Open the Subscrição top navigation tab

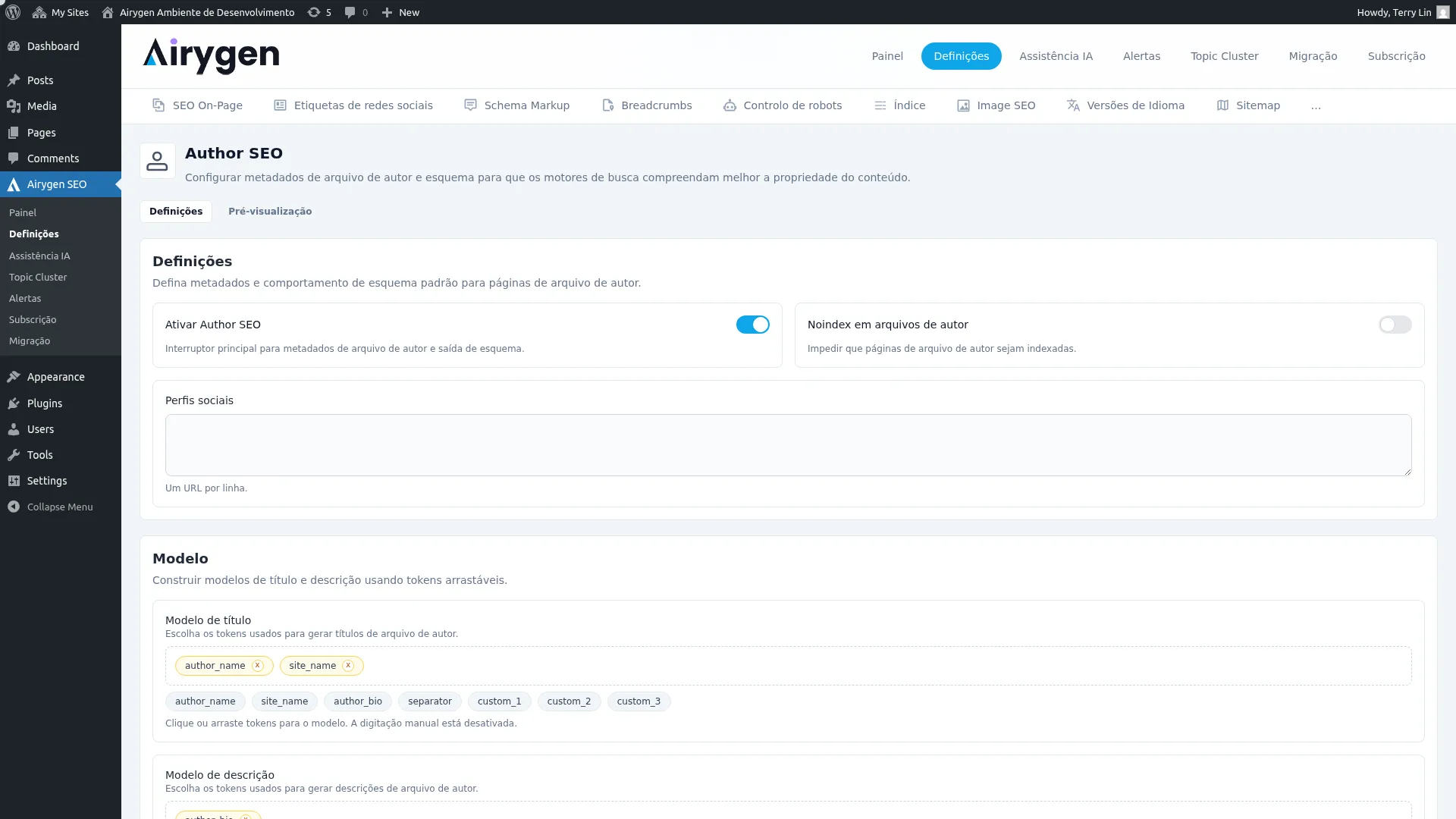point(1396,56)
